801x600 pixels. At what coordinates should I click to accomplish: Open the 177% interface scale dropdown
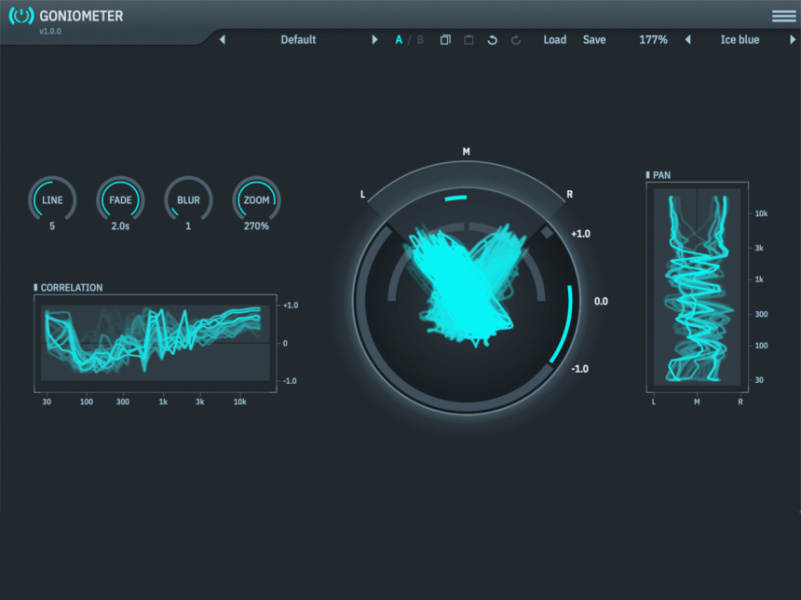653,40
